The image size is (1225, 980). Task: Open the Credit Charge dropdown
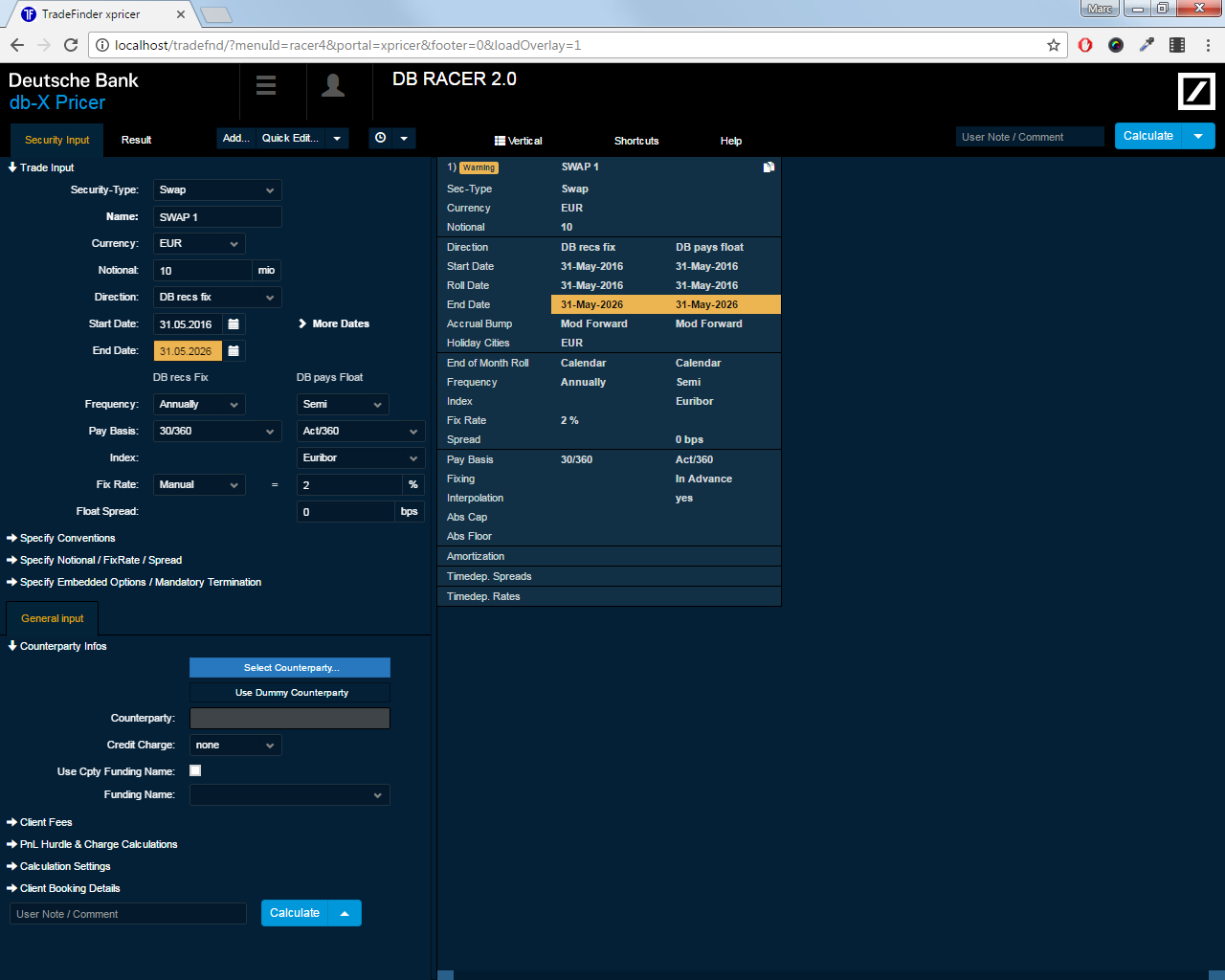pyautogui.click(x=235, y=746)
